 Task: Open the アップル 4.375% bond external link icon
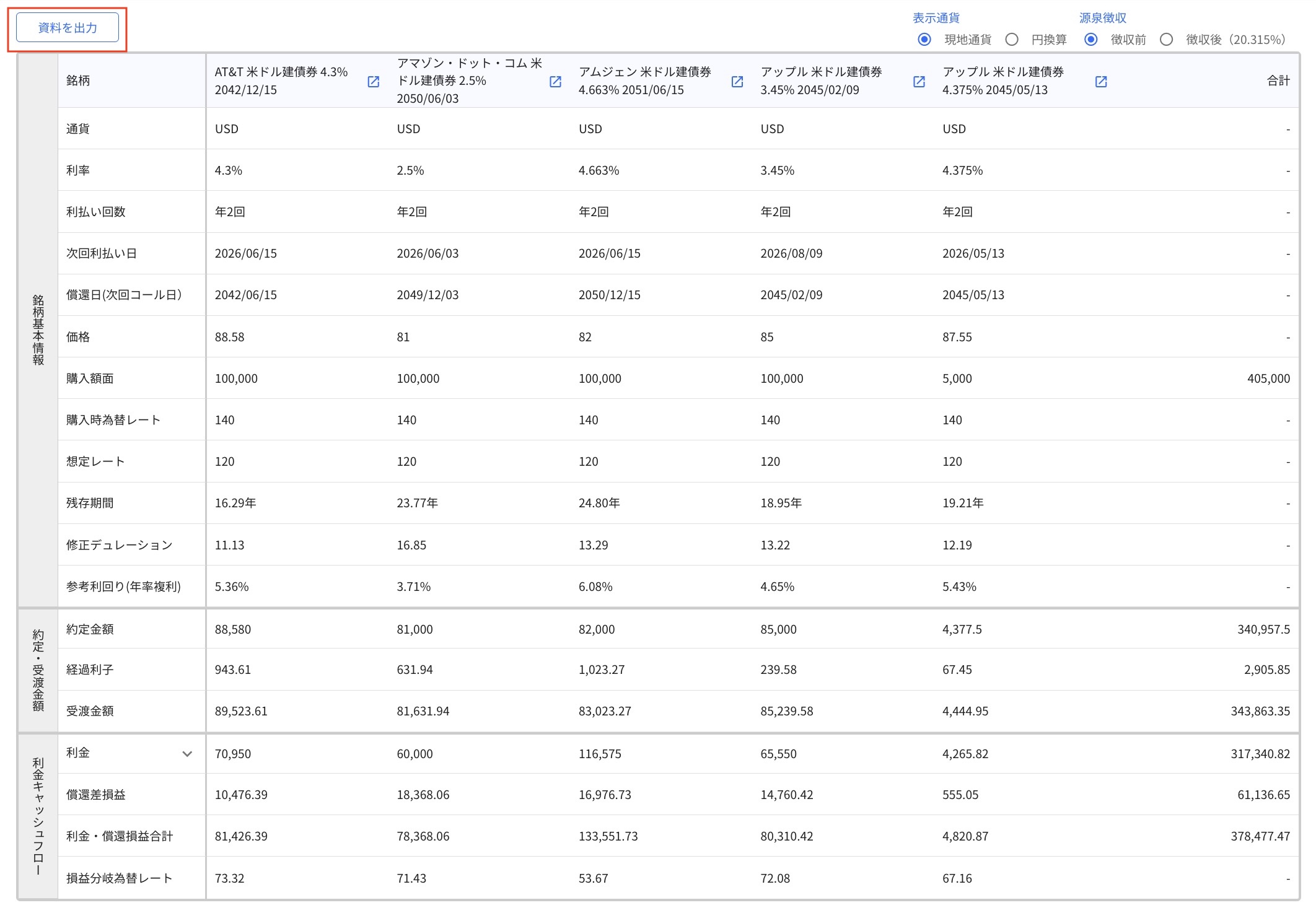pos(1100,81)
